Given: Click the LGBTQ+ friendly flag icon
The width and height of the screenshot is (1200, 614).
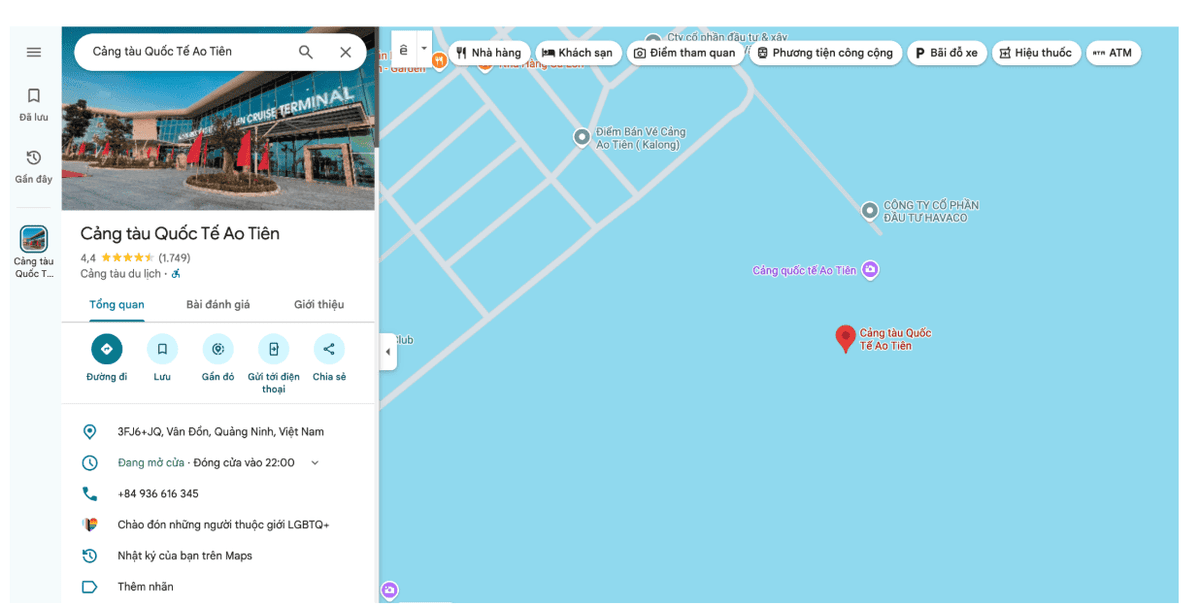Looking at the screenshot, I should tap(90, 525).
